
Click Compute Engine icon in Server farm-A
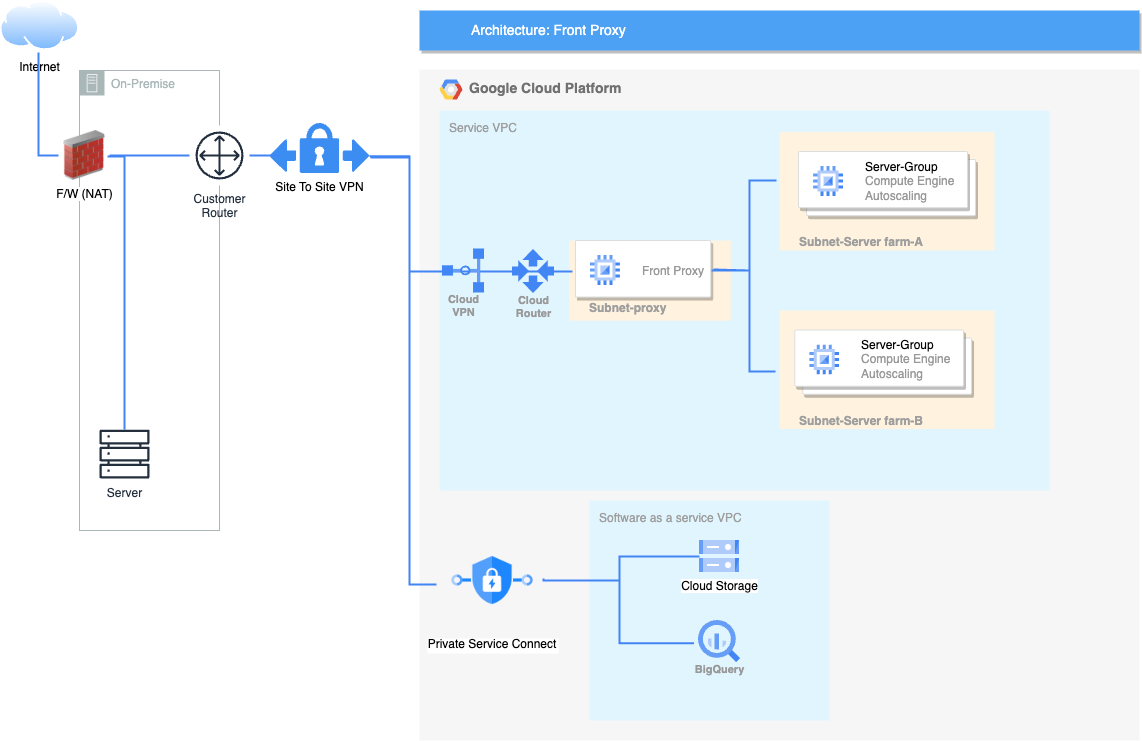828,181
